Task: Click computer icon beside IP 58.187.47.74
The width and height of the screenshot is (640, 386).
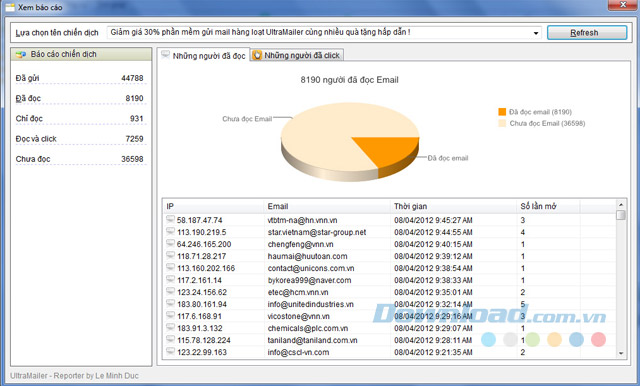Action: click(x=170, y=220)
